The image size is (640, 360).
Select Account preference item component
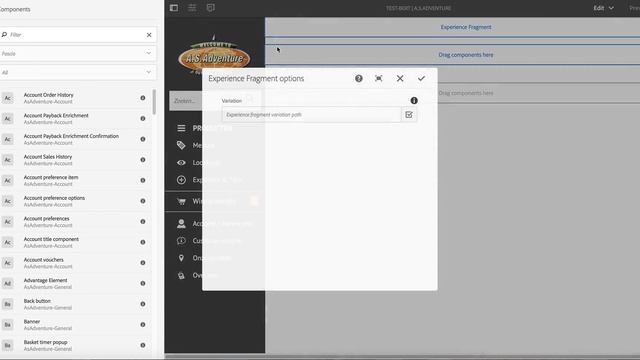pyautogui.click(x=76, y=180)
